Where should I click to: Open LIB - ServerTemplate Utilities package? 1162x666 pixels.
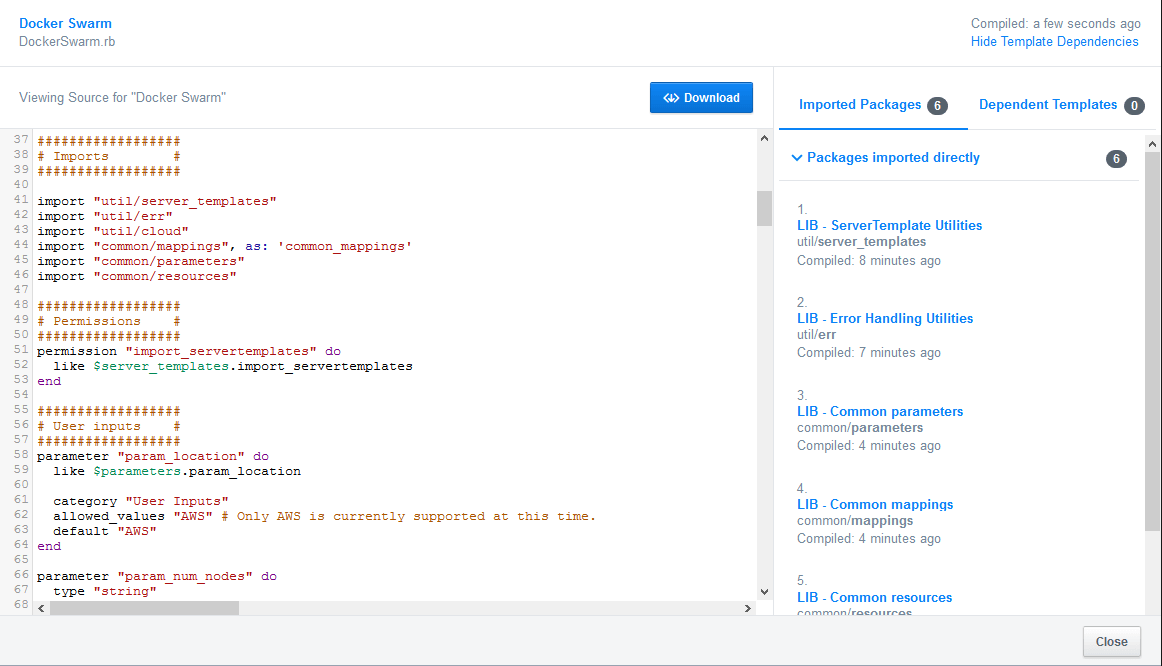tap(889, 226)
